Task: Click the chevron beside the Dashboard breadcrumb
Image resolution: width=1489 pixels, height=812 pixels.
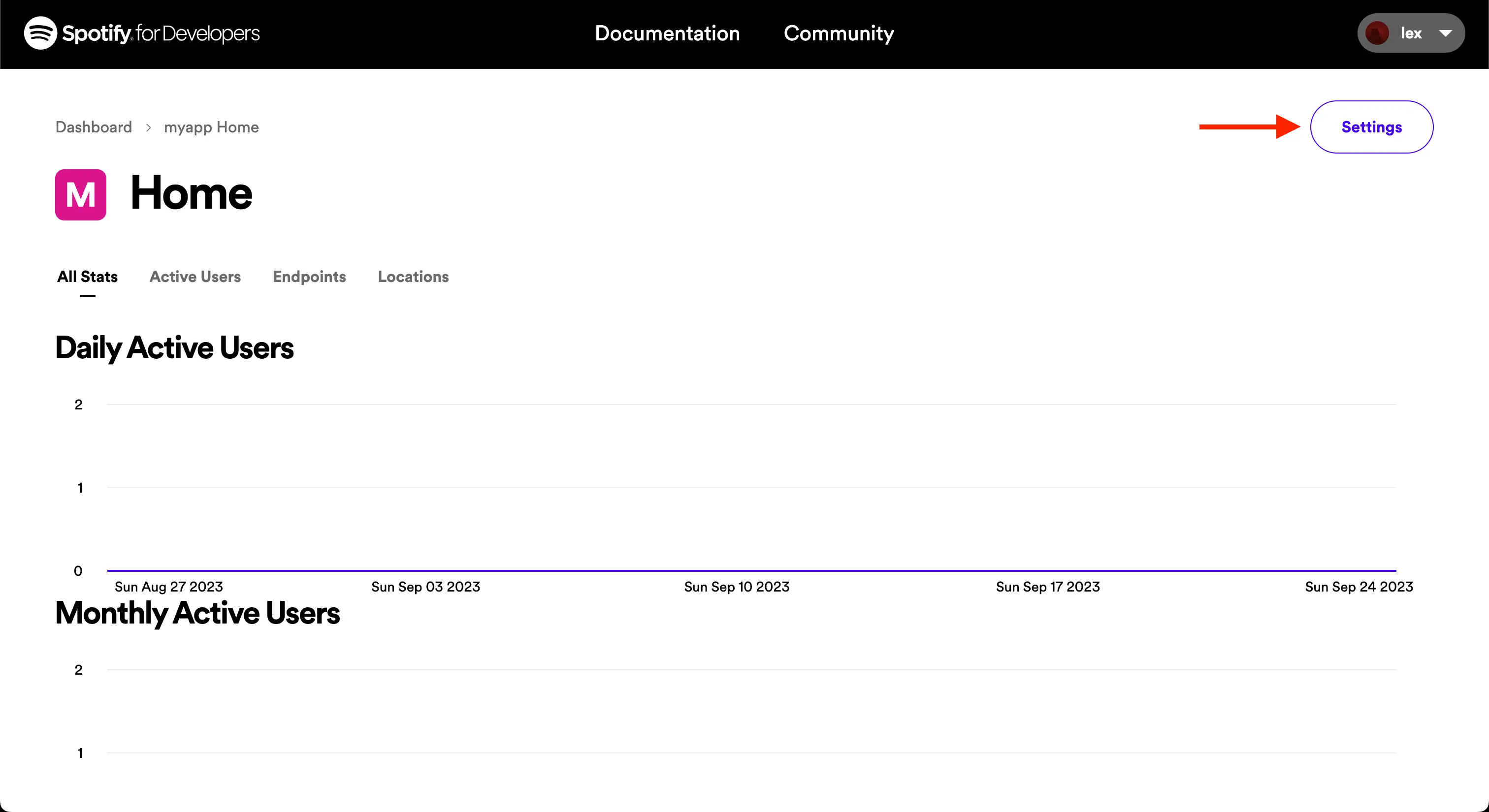Action: [150, 127]
